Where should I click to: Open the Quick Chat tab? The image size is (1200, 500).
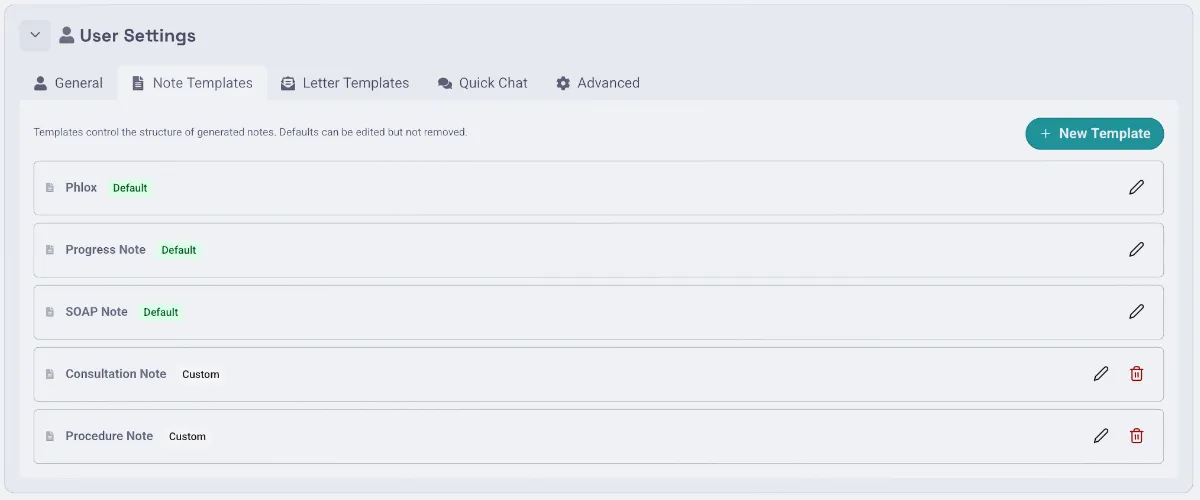483,83
